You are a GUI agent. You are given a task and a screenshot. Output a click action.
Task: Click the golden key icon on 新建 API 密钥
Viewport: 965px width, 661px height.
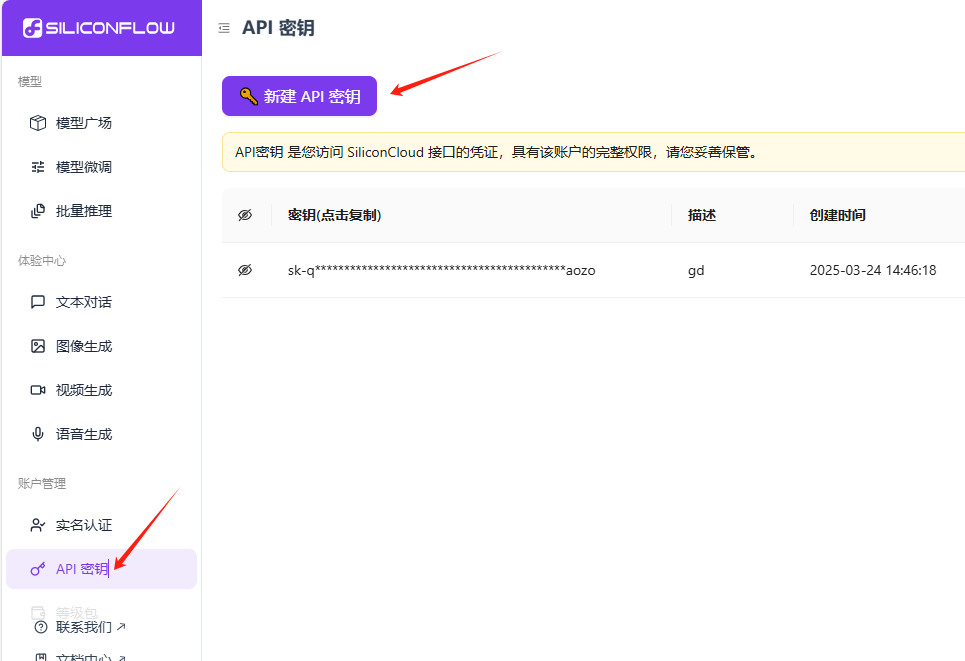click(249, 96)
